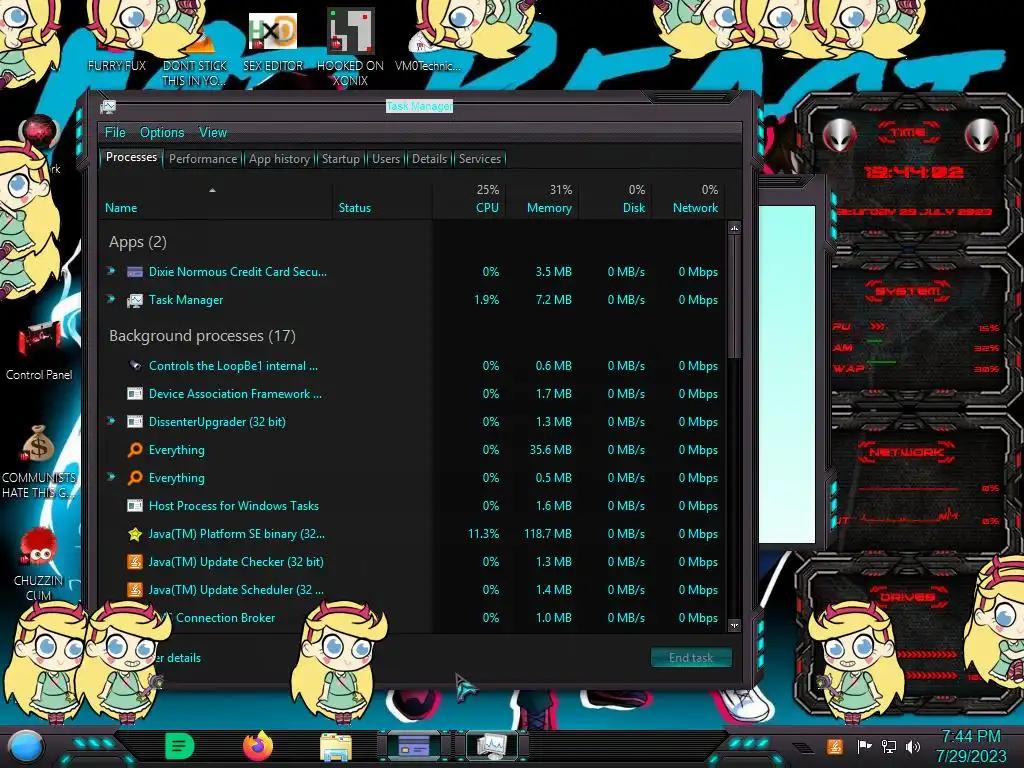The width and height of the screenshot is (1024, 768).
Task: Click the Task Manager title bar icon
Action: (x=108, y=106)
